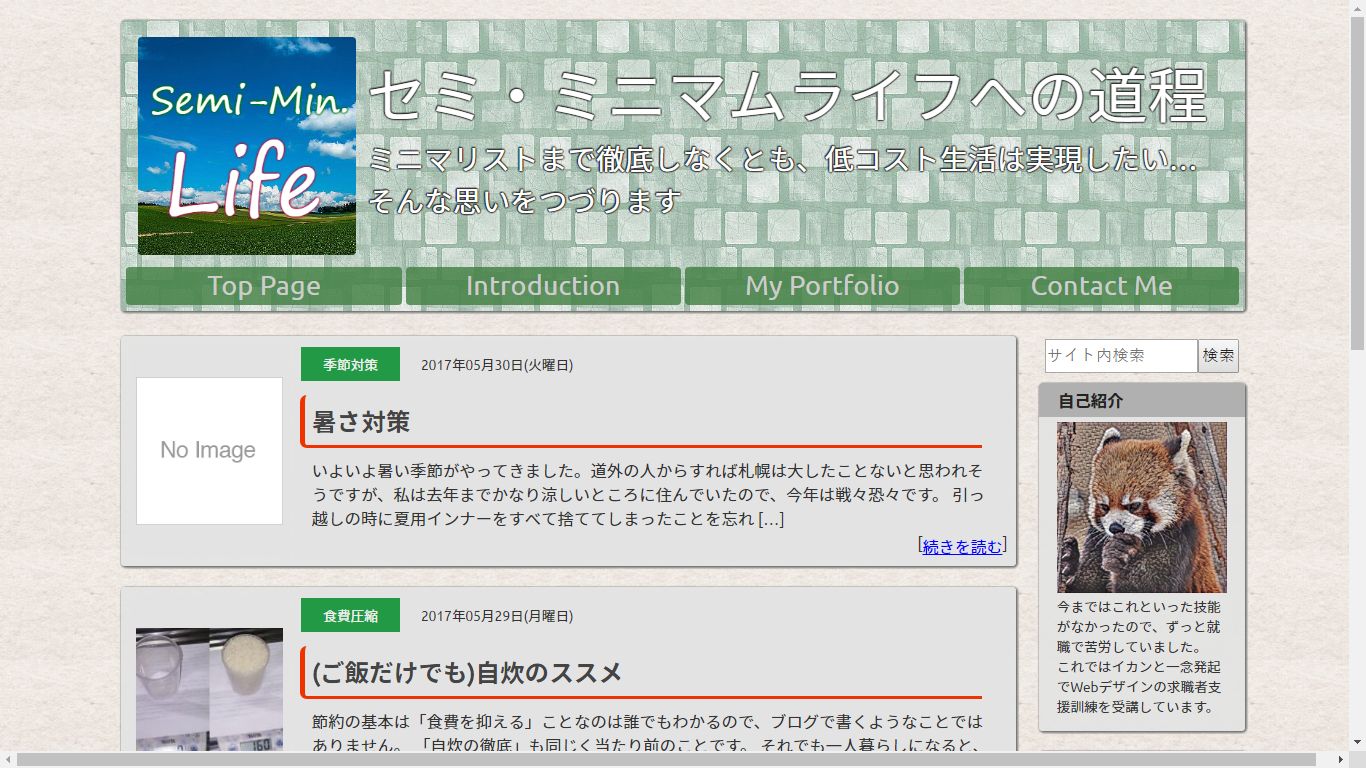Select the Contact Me navigation item
1366x768 pixels.
(1101, 286)
